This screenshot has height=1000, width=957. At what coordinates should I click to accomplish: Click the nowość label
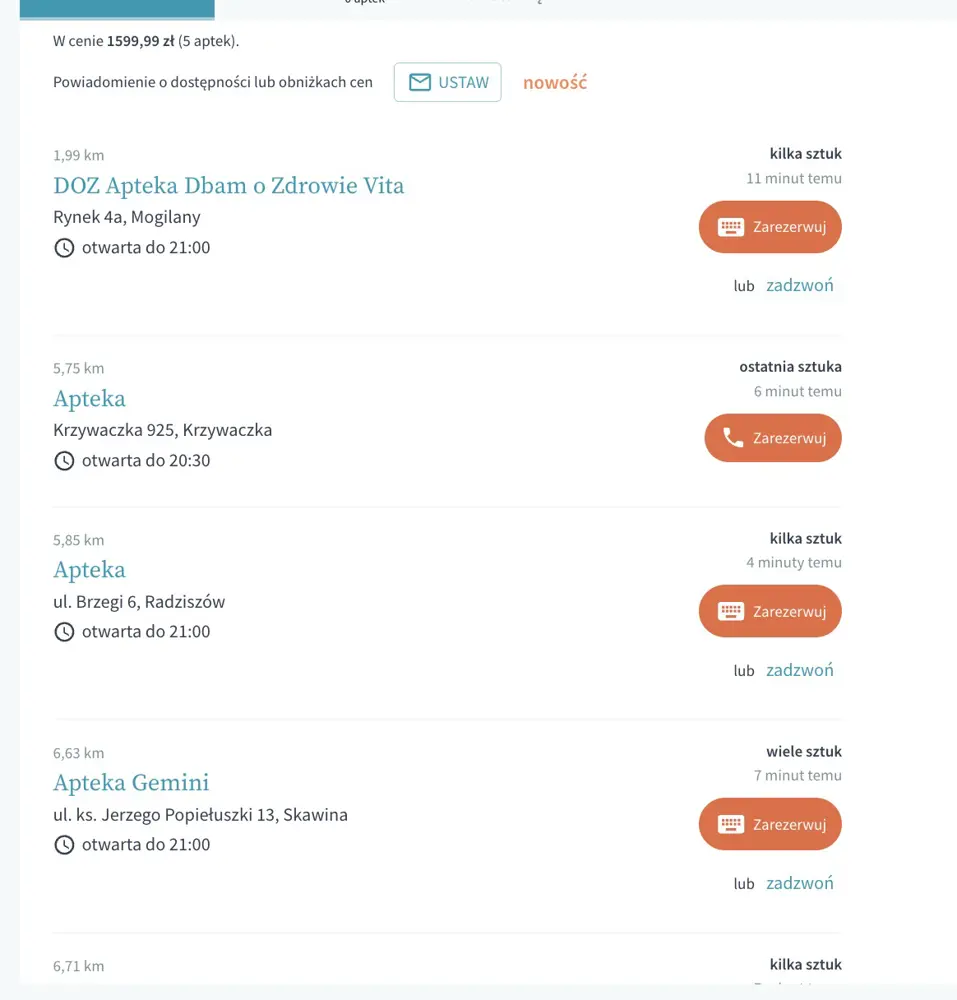click(x=555, y=82)
